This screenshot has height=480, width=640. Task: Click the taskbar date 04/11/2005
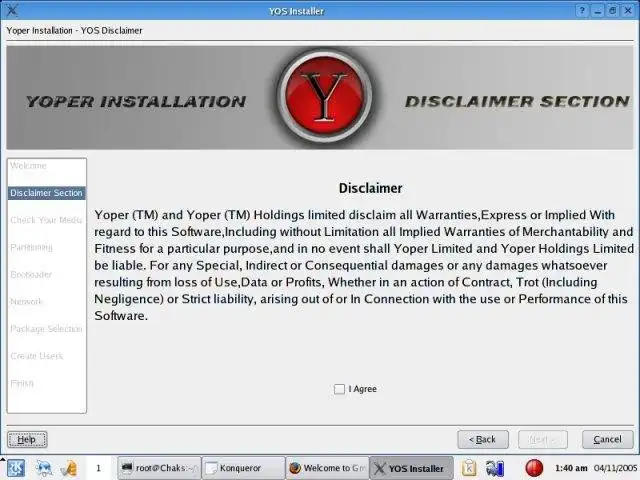click(616, 468)
